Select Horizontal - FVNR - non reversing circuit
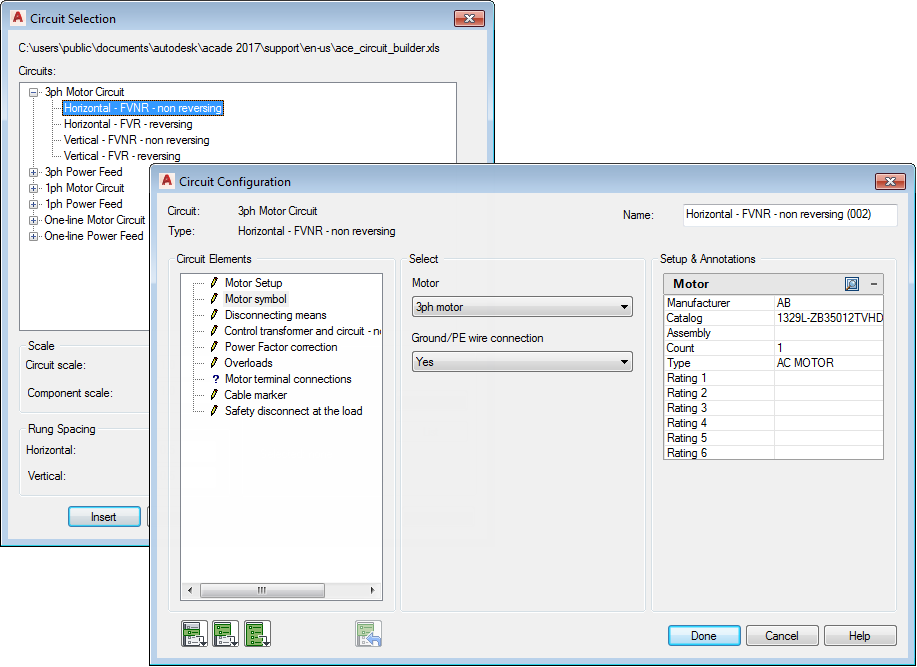 143,108
